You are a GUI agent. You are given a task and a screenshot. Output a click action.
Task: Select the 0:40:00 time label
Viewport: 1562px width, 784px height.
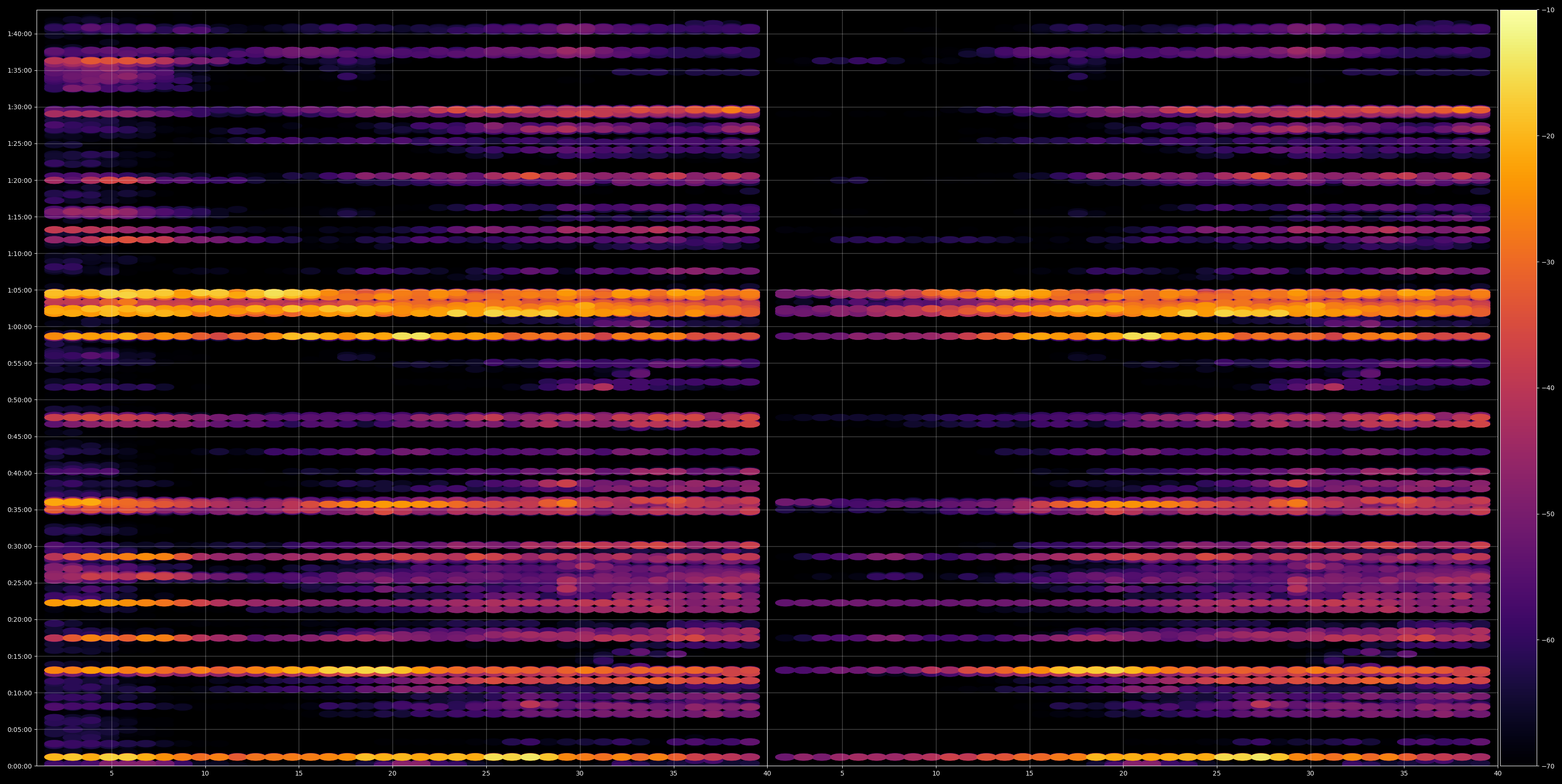pos(19,473)
